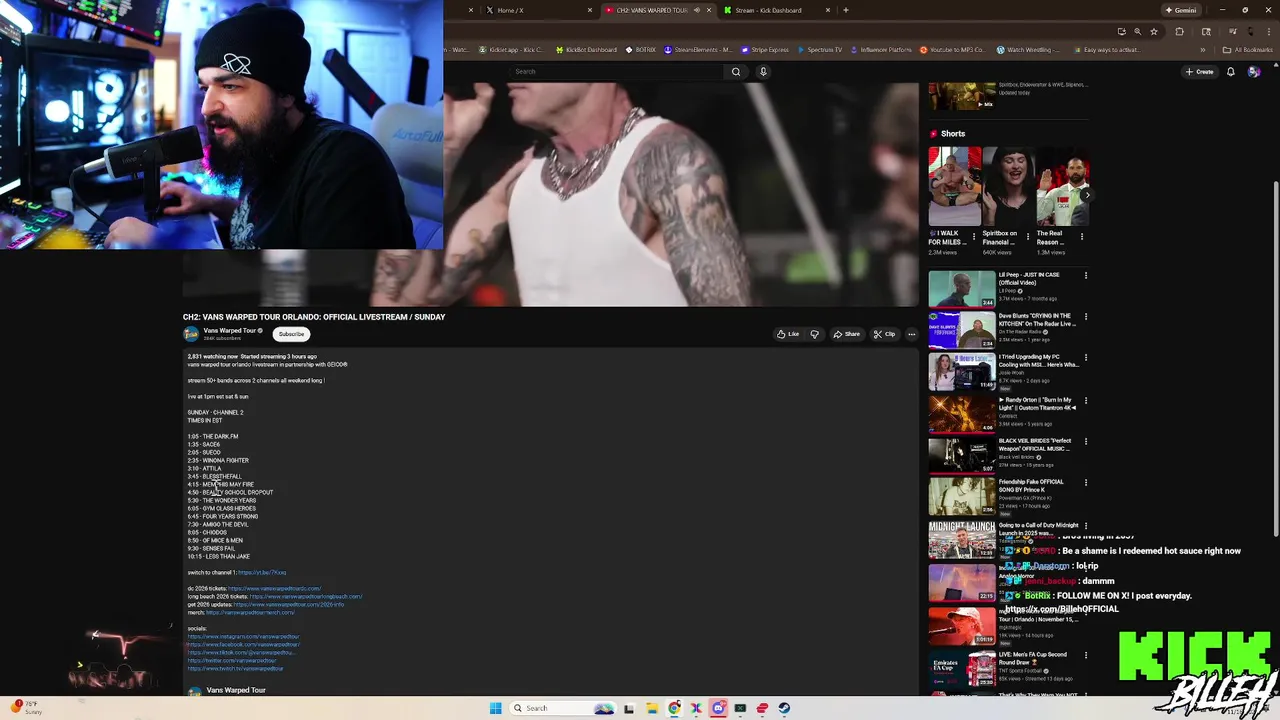The image size is (1280, 720).
Task: Open the Mix playlist thumbnail in sidebar
Action: [962, 96]
